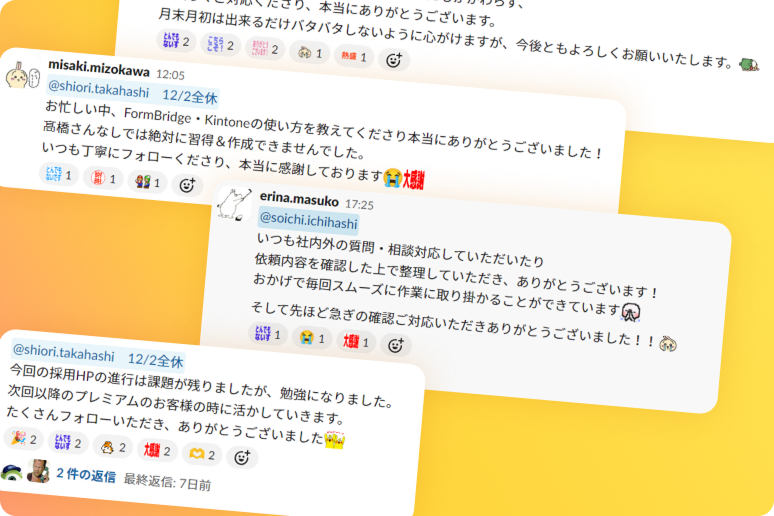Click party popper reaction with count 2

point(24,439)
